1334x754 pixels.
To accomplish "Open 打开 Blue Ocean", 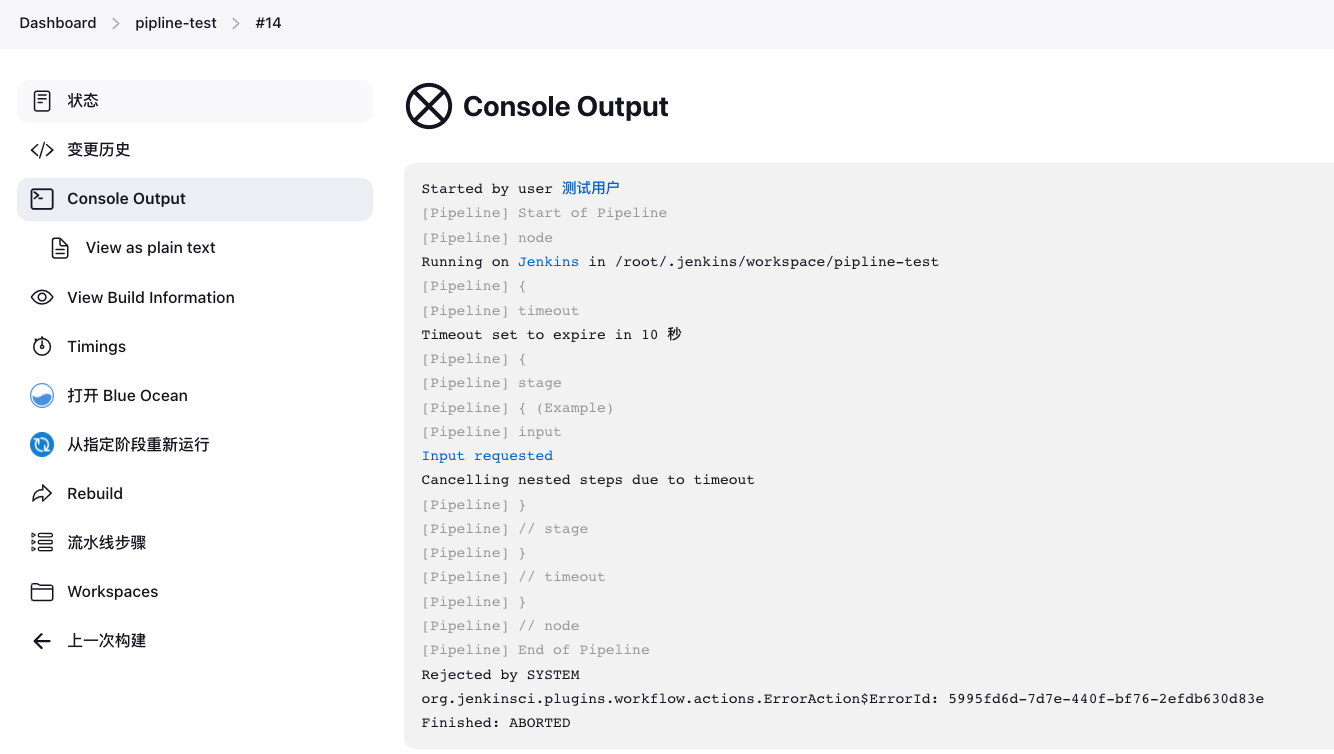I will pos(195,395).
